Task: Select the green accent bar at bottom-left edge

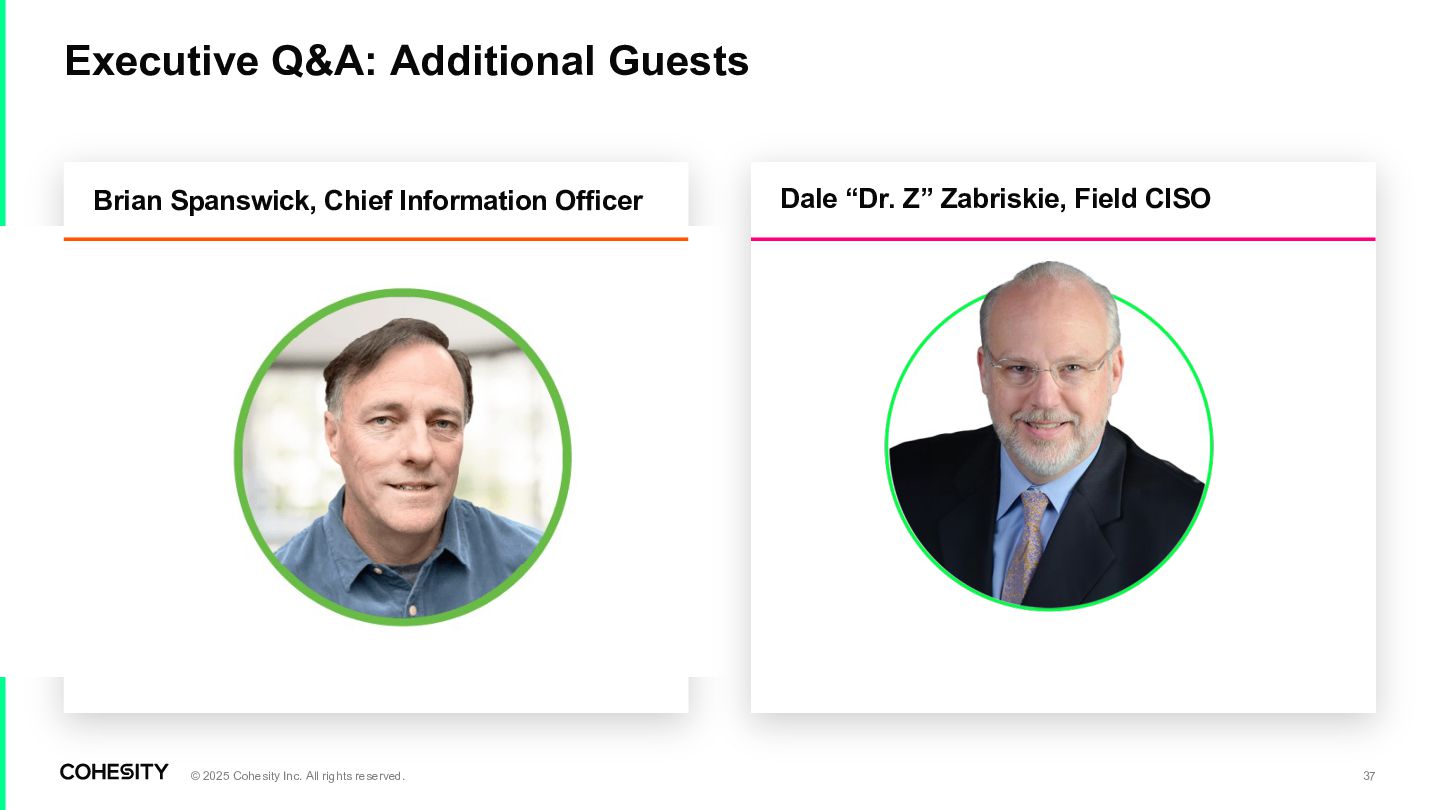Action: click(x=3, y=743)
